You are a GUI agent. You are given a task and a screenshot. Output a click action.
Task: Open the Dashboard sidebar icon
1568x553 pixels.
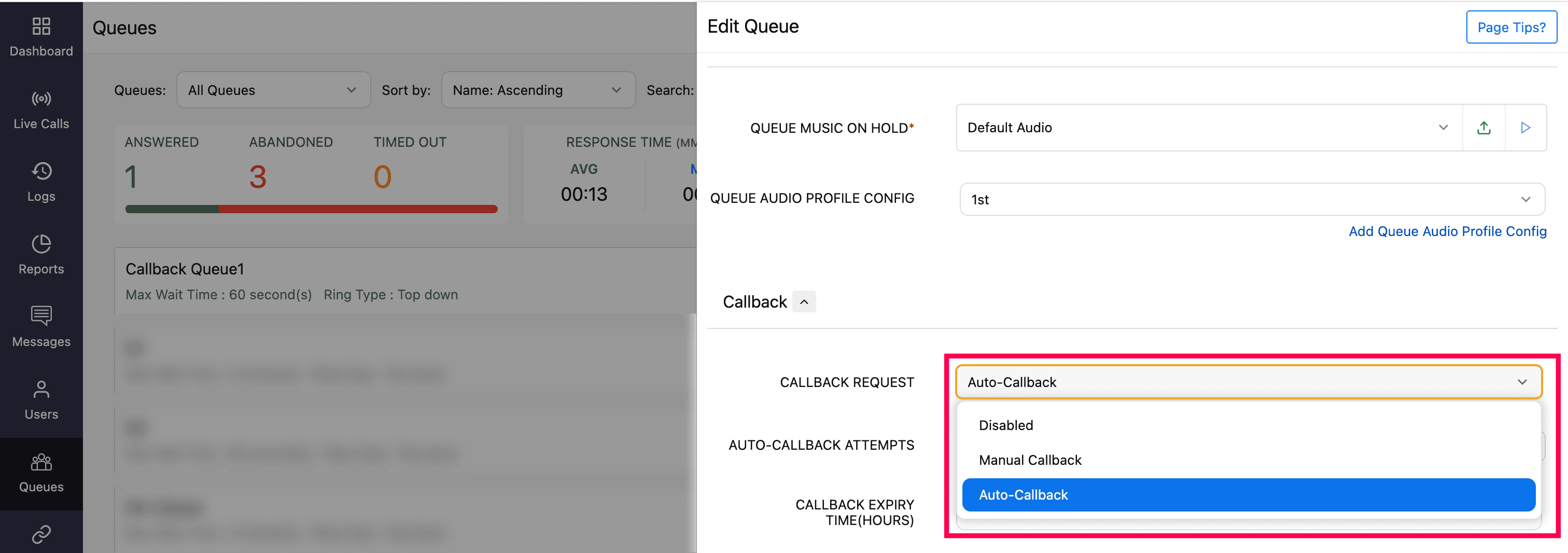point(41,27)
